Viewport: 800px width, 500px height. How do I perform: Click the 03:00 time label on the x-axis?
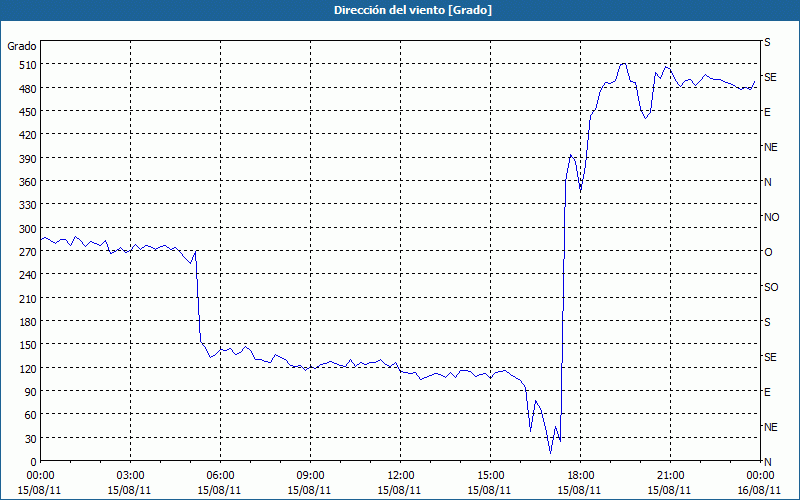click(130, 476)
